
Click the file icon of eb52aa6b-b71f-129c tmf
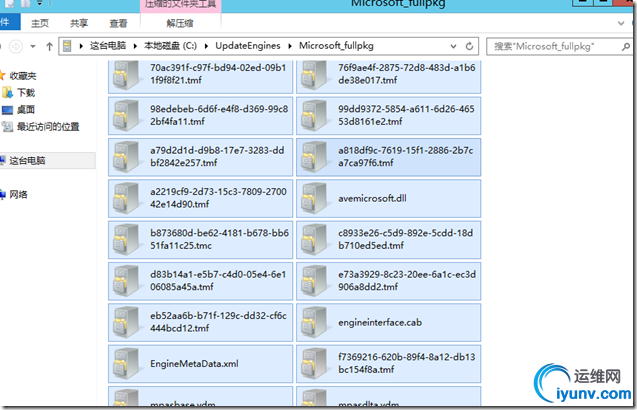126,322
